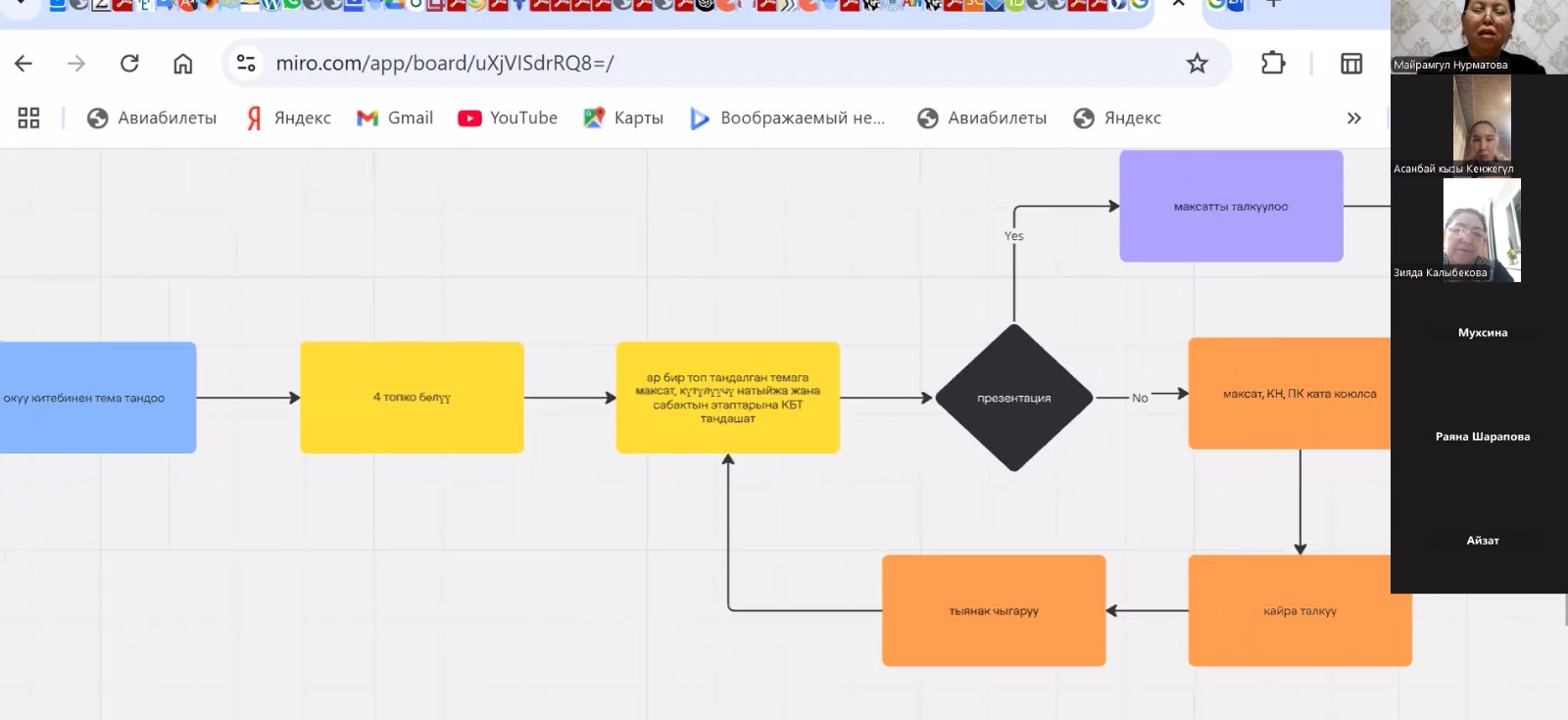Click the miro.com address bar
This screenshot has height=720, width=1568.
(686, 64)
